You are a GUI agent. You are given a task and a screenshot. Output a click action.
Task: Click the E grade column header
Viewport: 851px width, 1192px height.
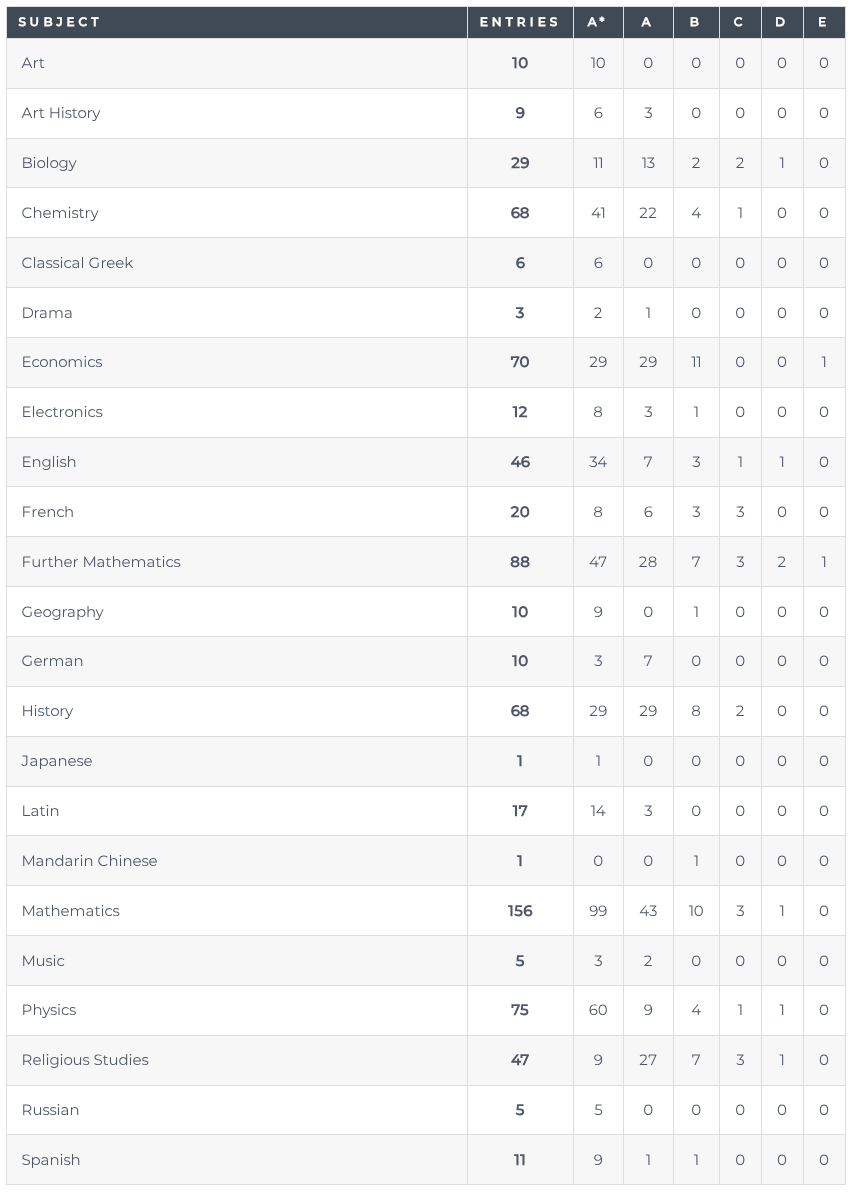(823, 22)
